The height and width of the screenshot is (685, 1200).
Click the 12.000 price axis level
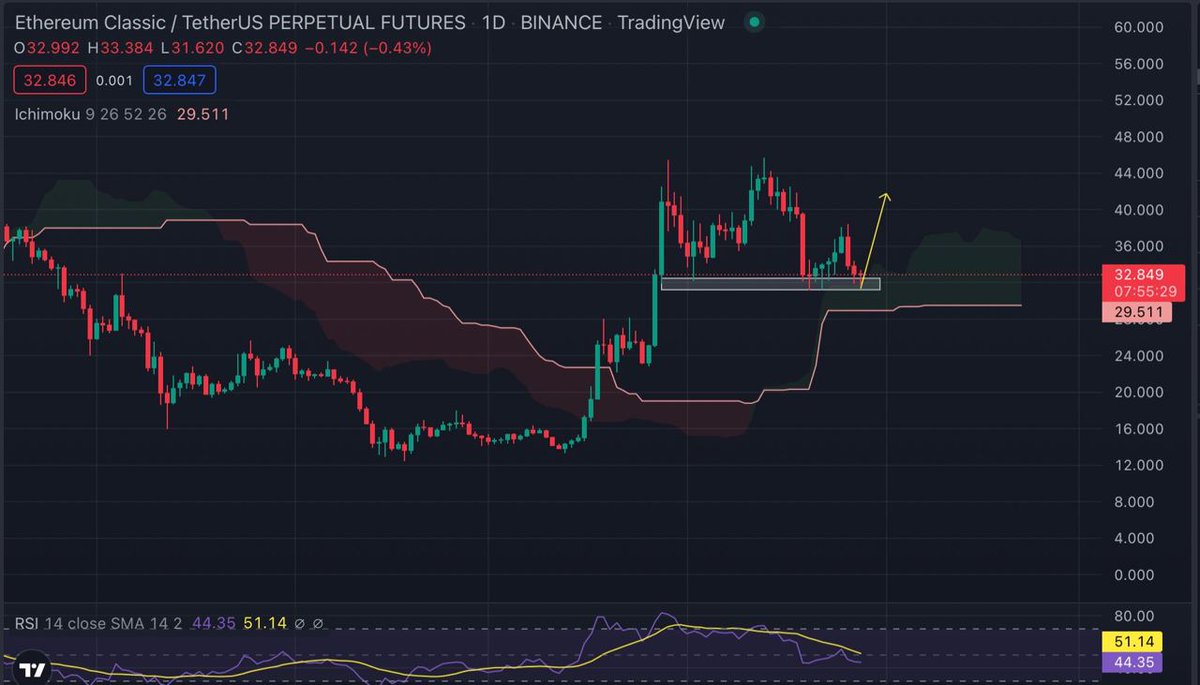[x=1137, y=465]
